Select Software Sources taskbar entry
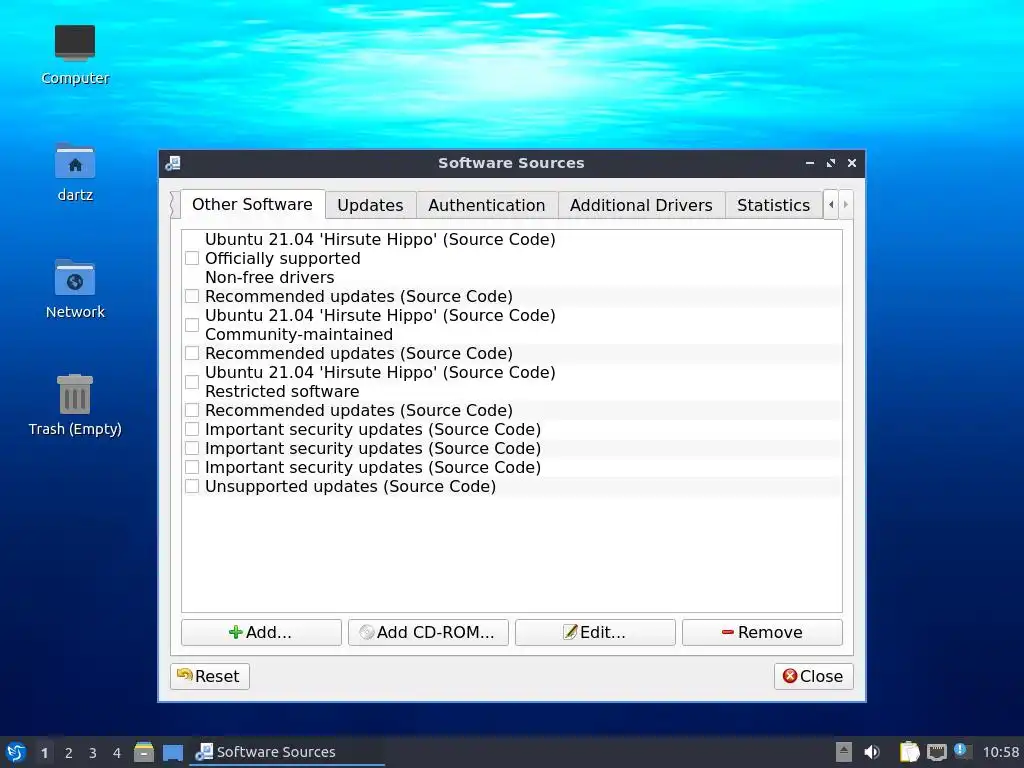Image resolution: width=1024 pixels, height=768 pixels. click(x=287, y=752)
